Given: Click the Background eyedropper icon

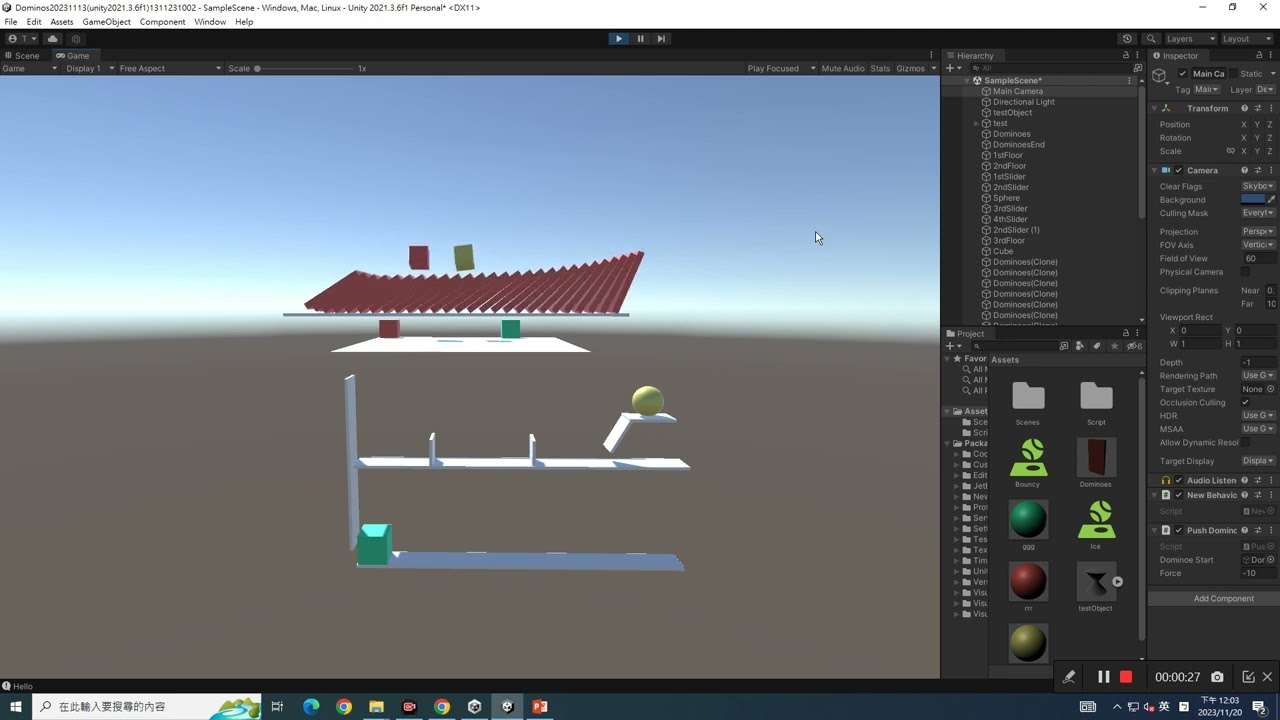Looking at the screenshot, I should (1271, 200).
